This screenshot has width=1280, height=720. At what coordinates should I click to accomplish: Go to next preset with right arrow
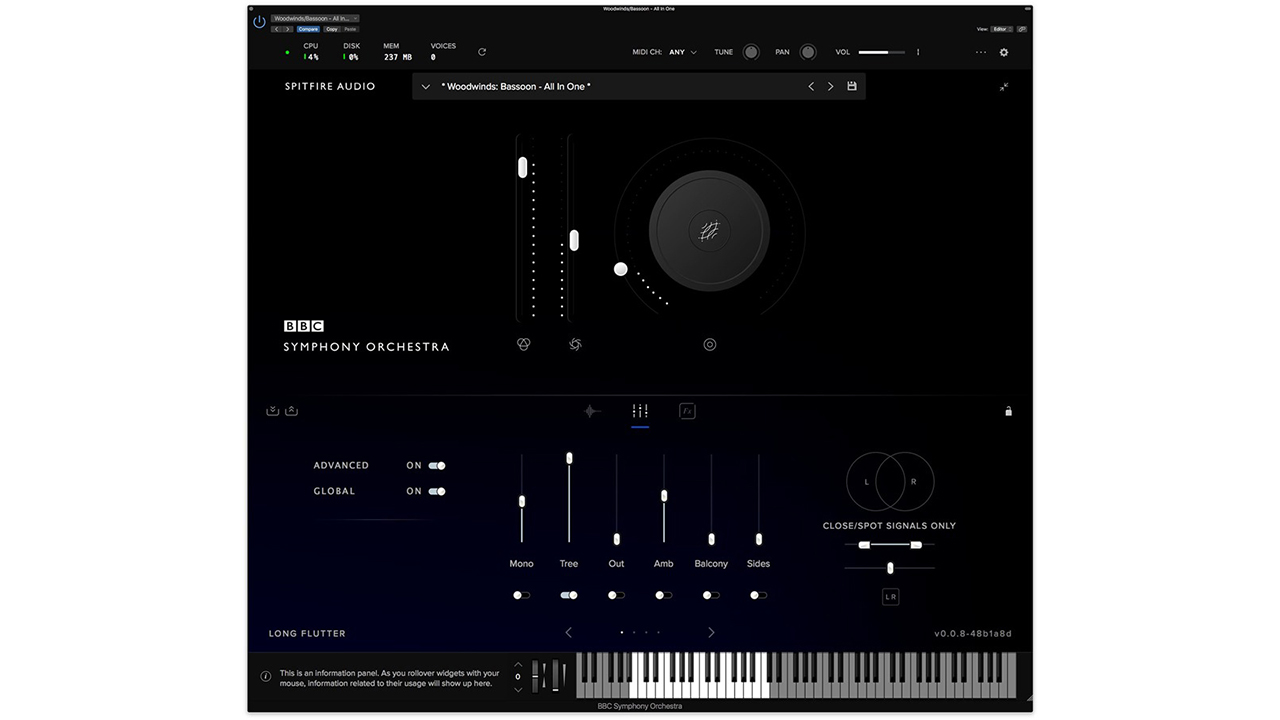830,86
